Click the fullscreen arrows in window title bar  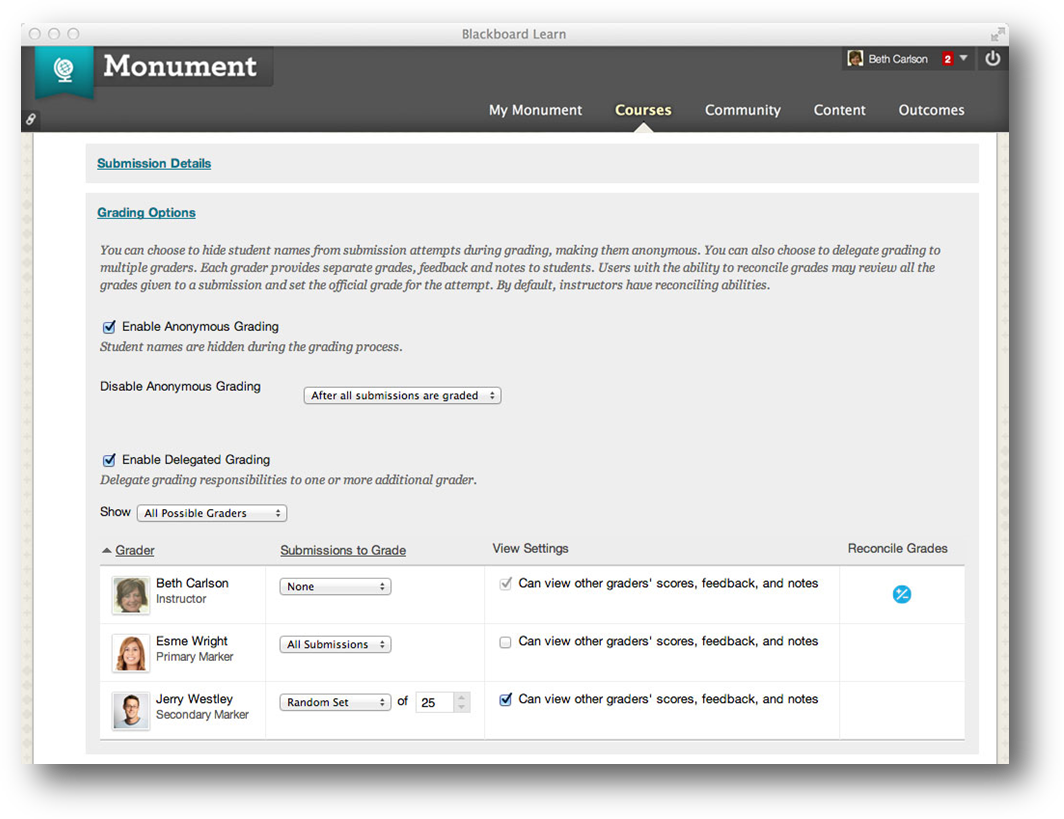point(997,34)
